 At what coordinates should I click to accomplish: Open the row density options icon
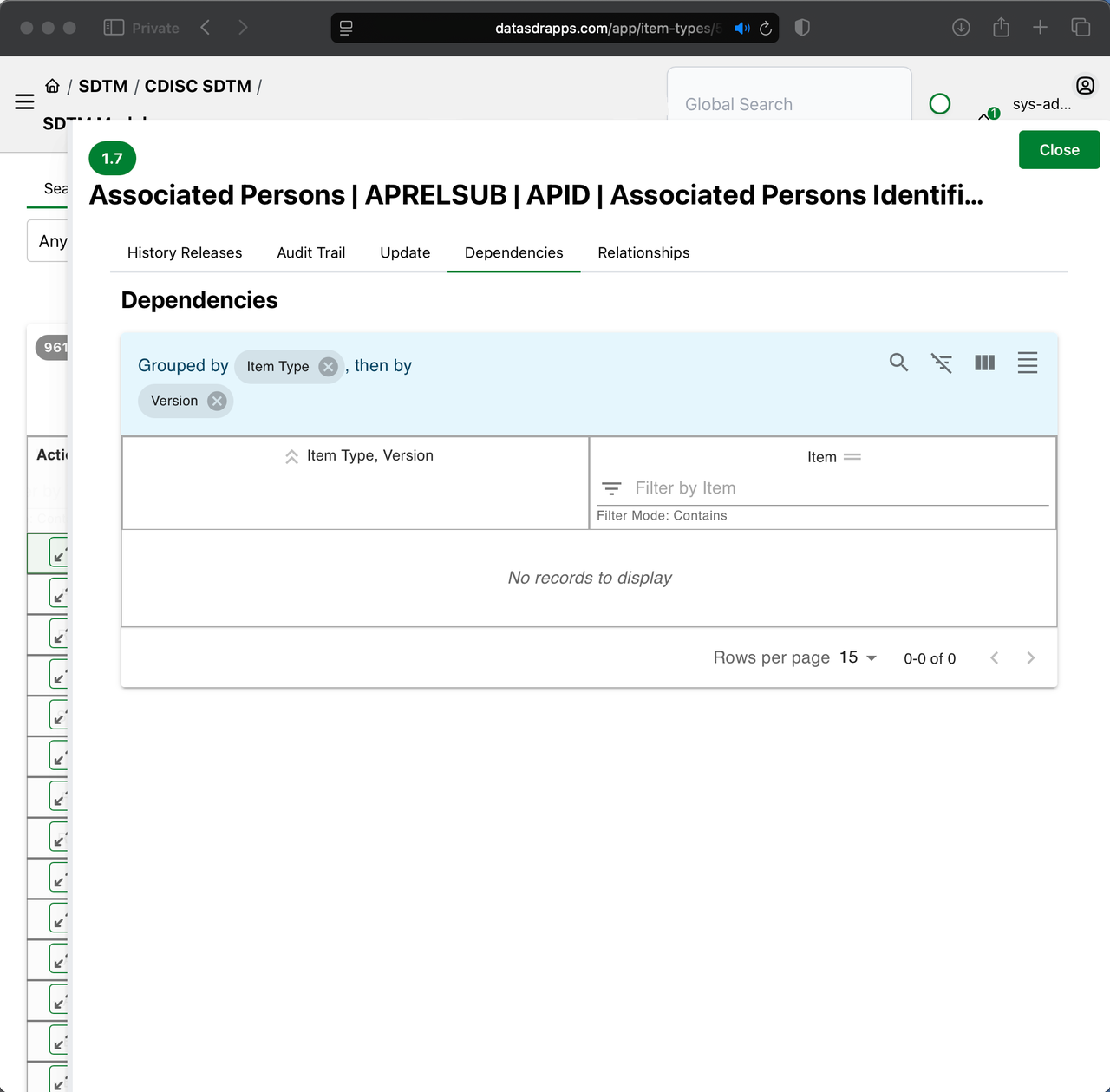click(1027, 363)
